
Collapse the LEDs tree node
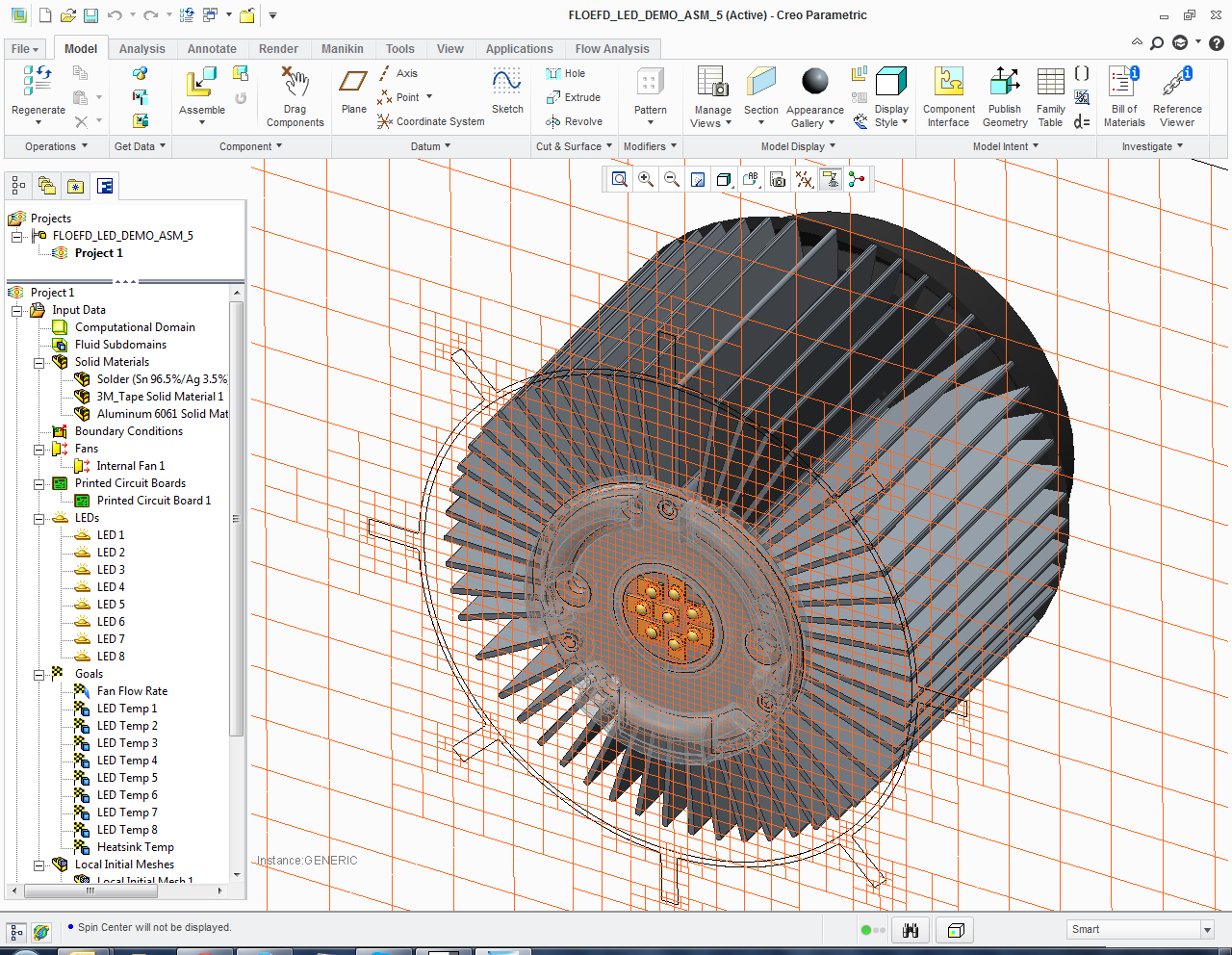click(x=39, y=518)
